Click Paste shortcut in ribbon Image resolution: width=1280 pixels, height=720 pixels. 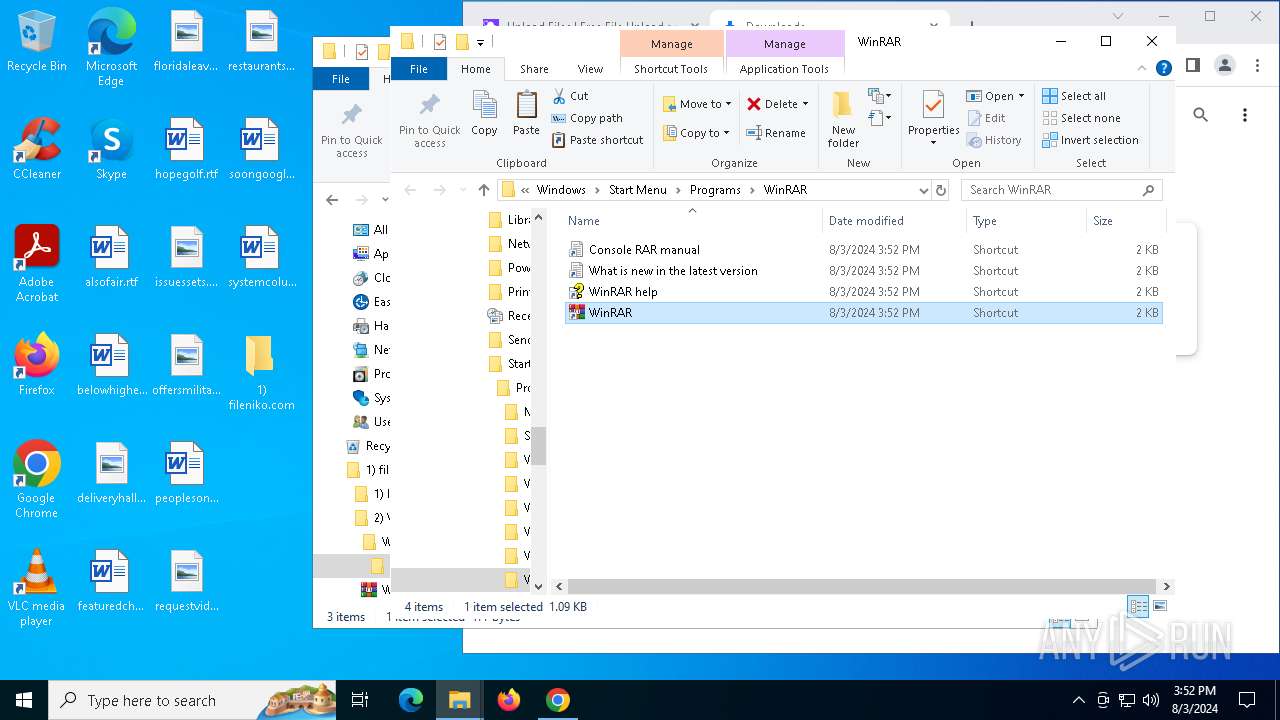[597, 140]
